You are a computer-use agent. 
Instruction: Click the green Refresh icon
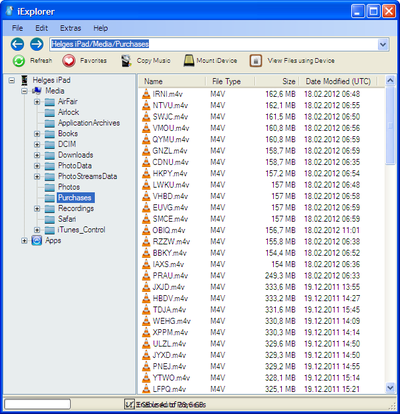coord(19,61)
